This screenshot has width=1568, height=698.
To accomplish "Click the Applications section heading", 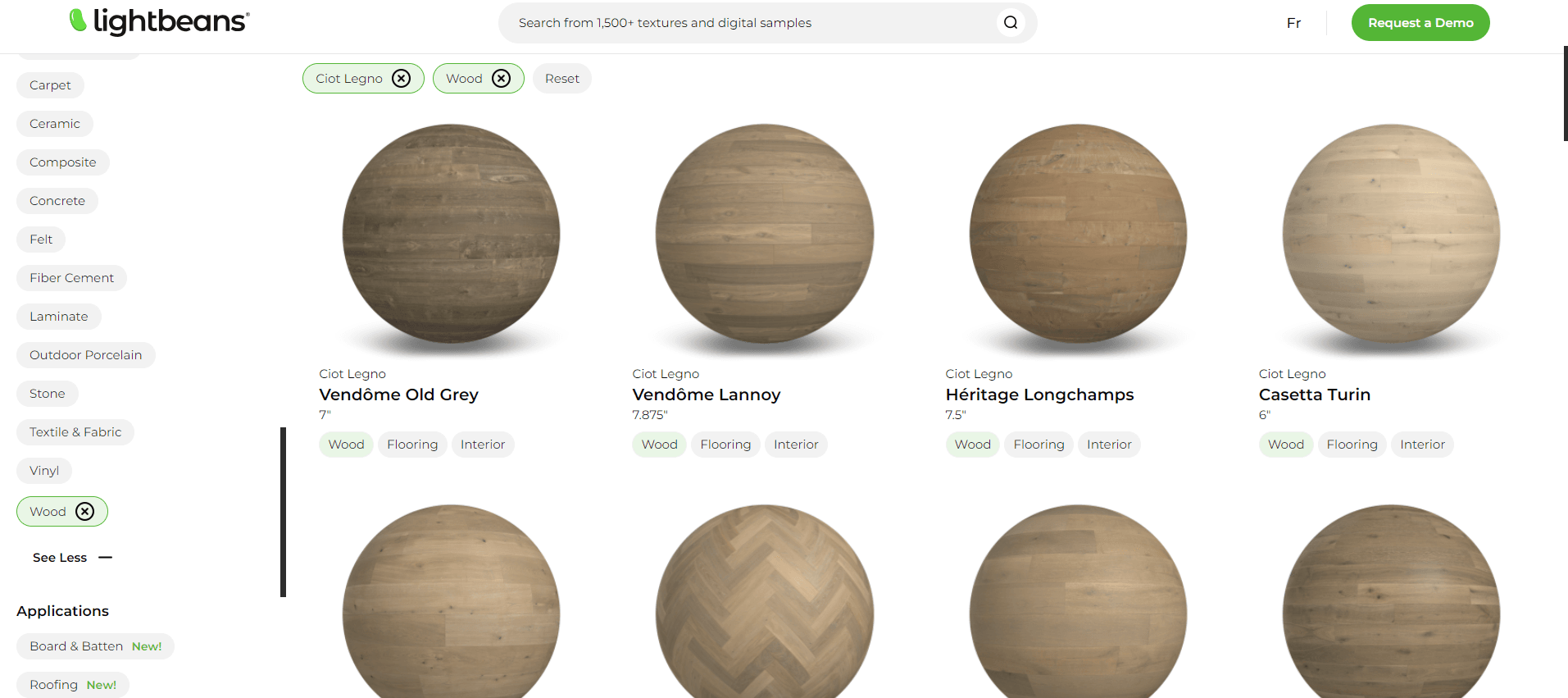I will (x=62, y=611).
